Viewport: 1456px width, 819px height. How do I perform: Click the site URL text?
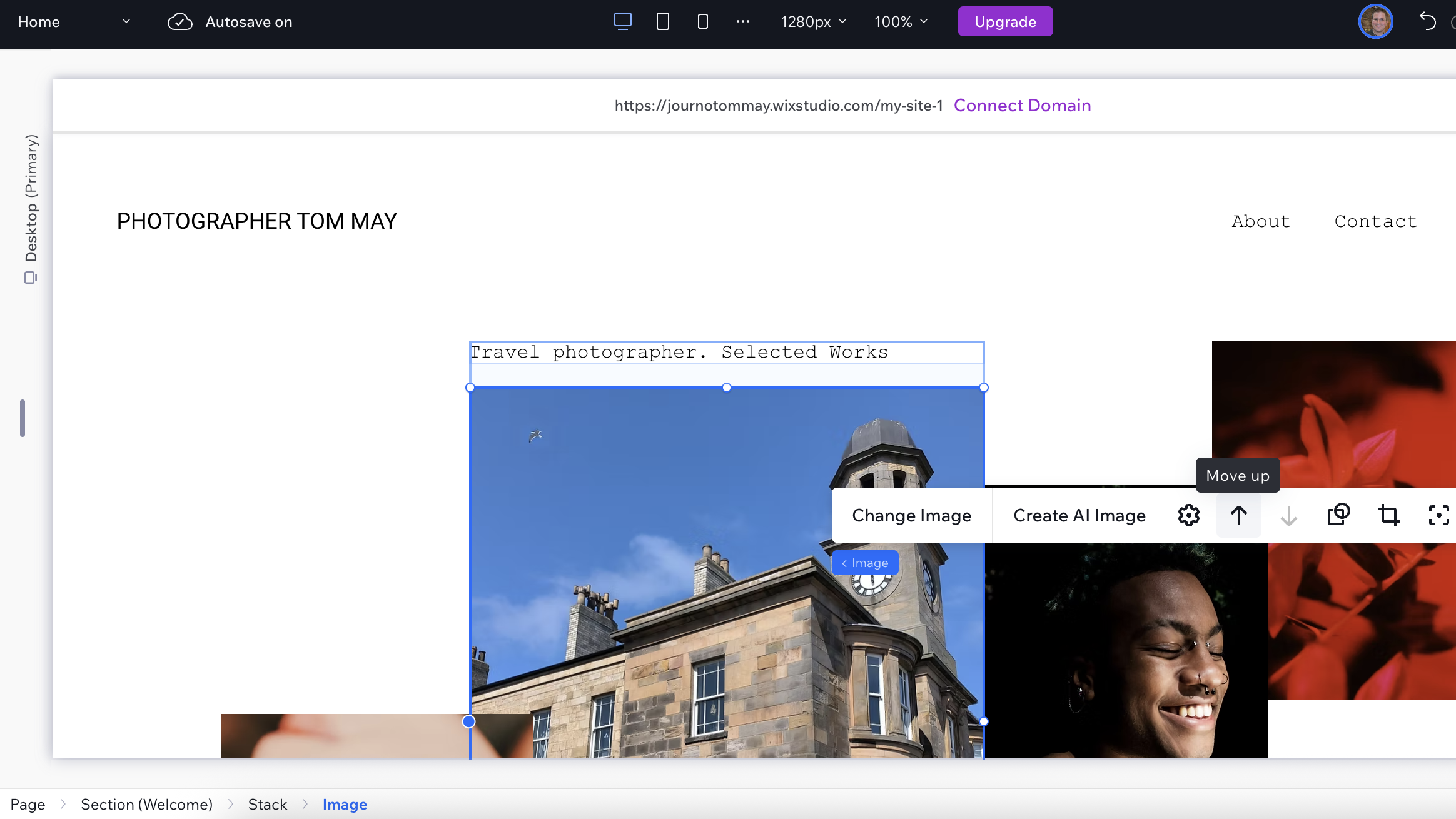[x=778, y=105]
